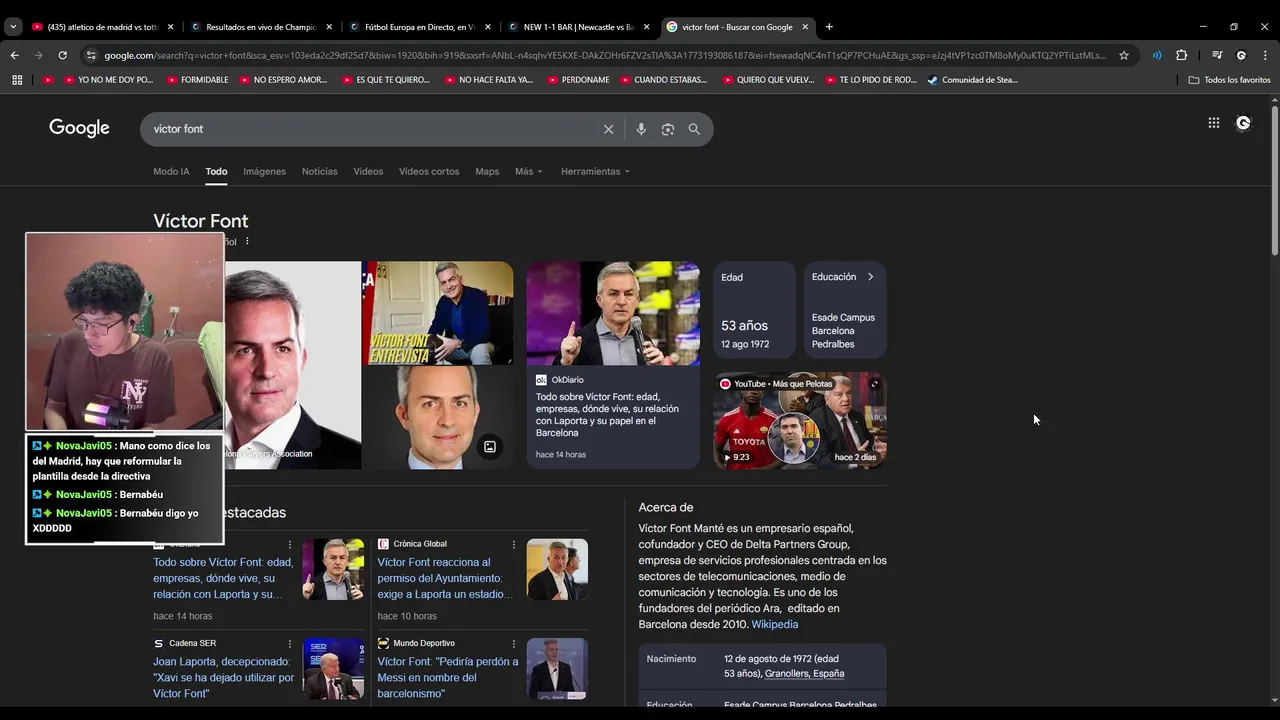This screenshot has width=1280, height=720.
Task: Open the Extensions puzzle piece menu
Action: point(1182,55)
